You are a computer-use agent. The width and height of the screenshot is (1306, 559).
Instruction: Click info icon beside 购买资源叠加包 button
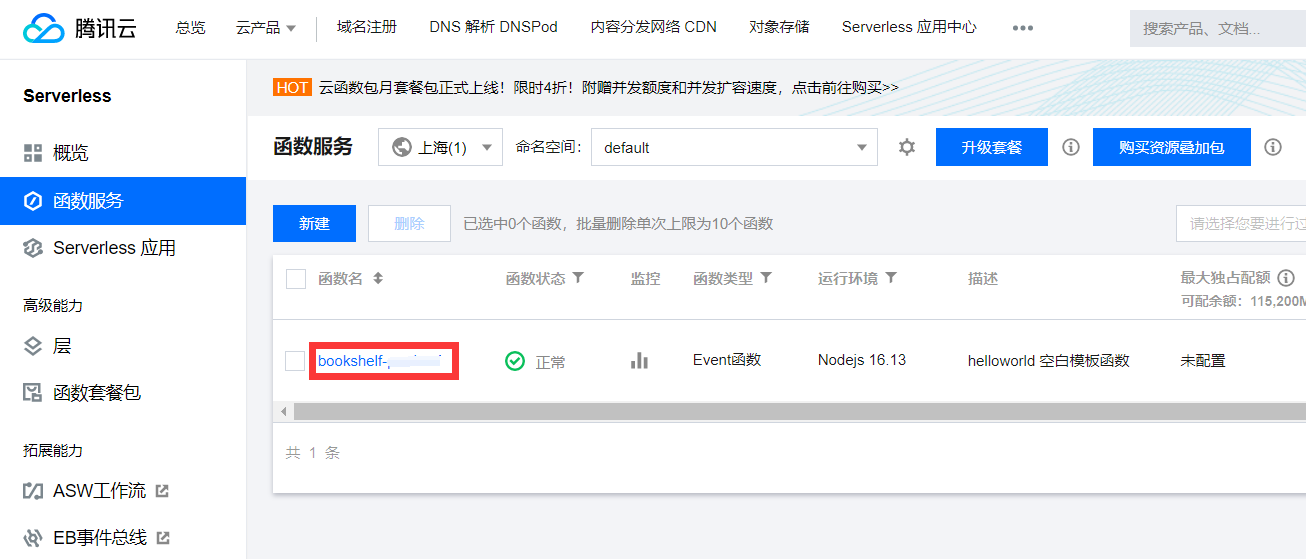click(1273, 147)
